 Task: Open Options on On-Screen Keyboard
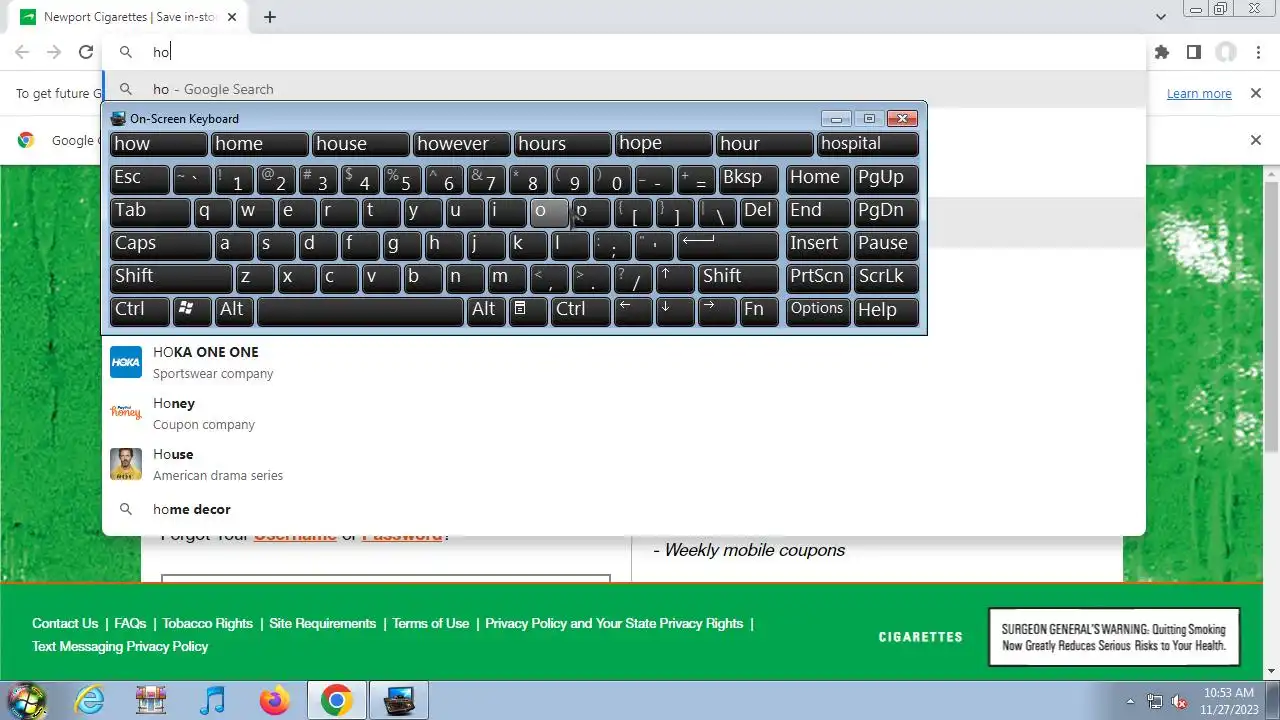tap(818, 311)
